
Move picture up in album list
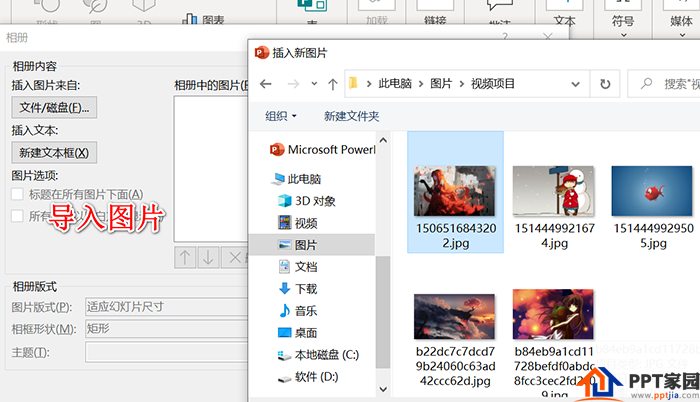click(185, 258)
